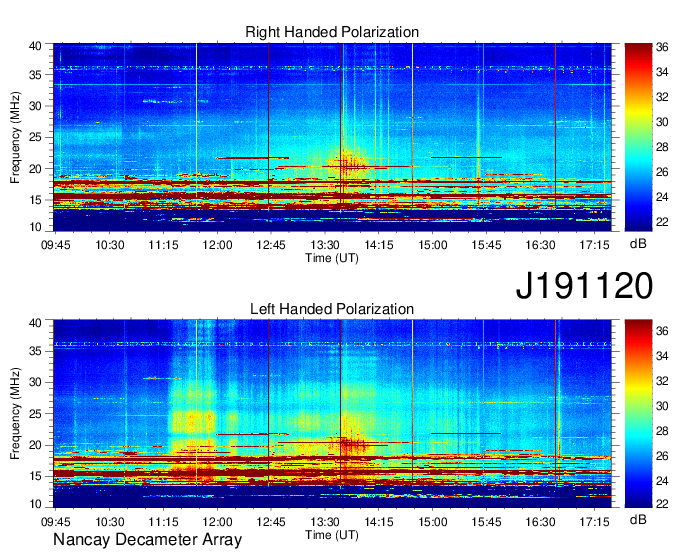Click the 14:15 time tick in Right Handed plot
This screenshot has height=552, width=680.
point(379,245)
